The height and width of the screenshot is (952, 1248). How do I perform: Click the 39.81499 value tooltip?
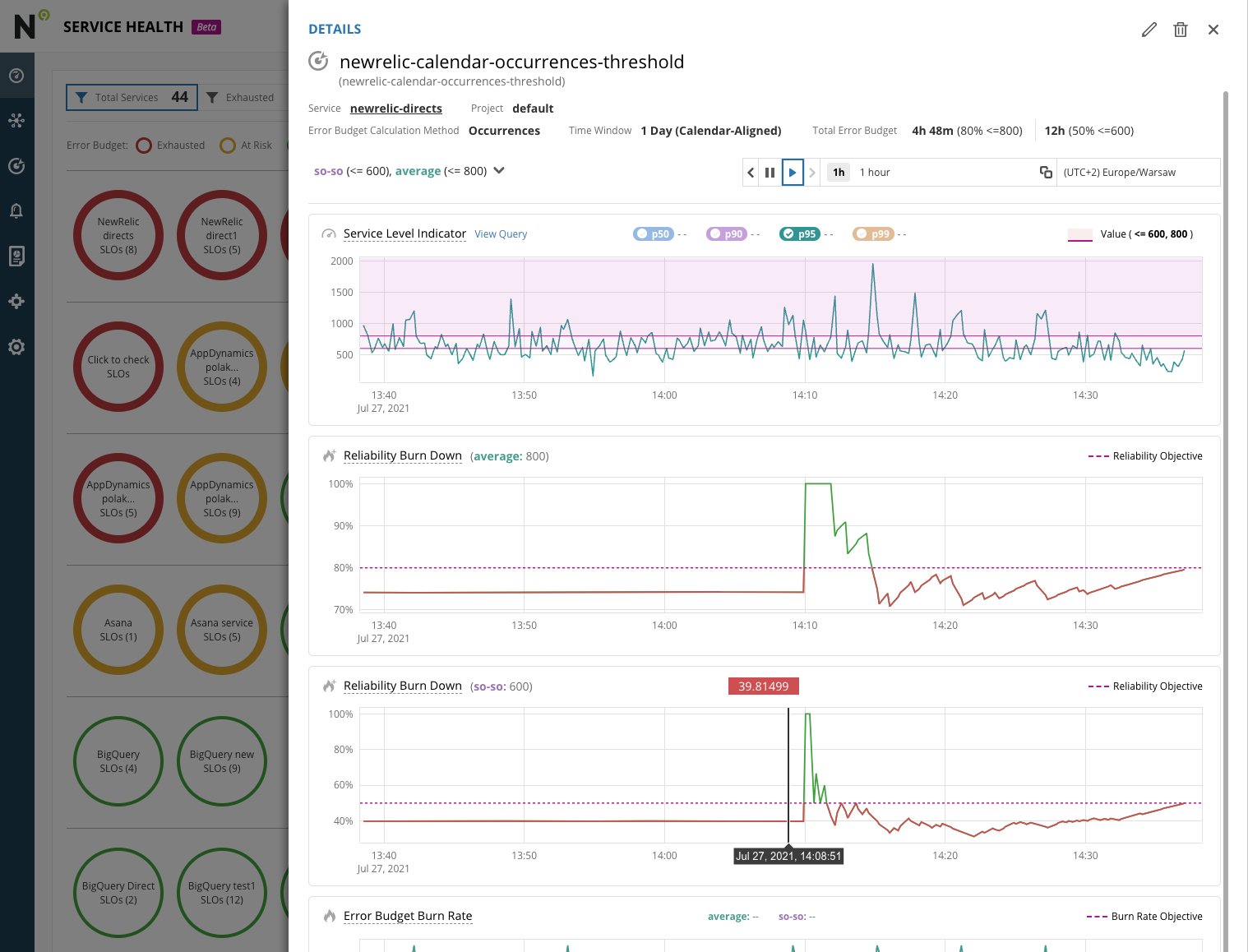click(x=764, y=686)
